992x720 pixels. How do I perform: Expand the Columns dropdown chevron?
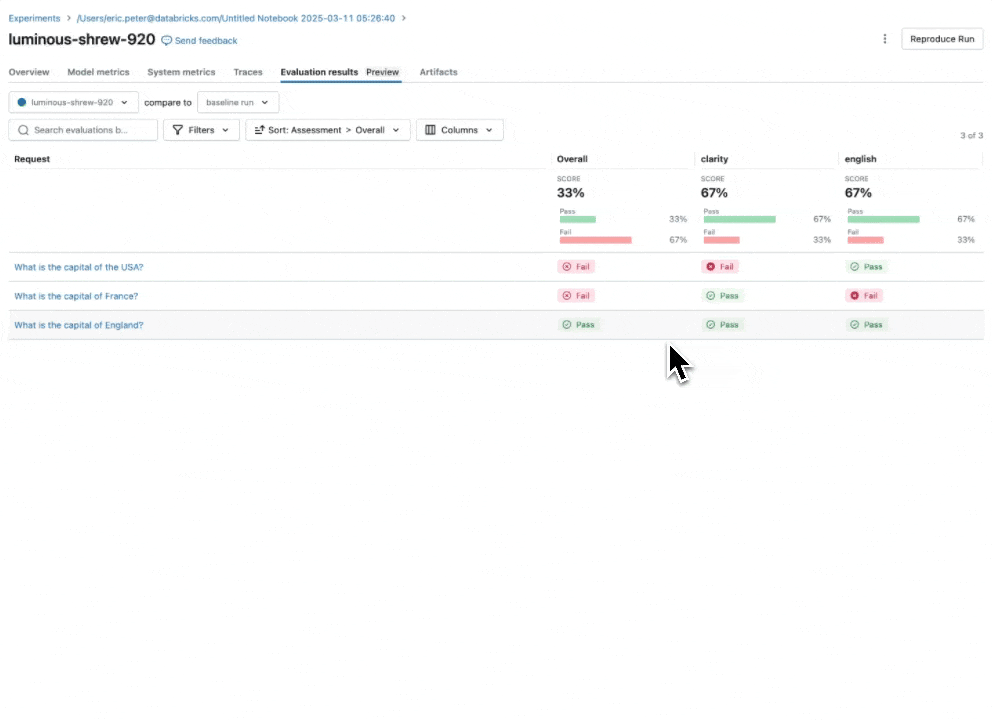(x=489, y=130)
